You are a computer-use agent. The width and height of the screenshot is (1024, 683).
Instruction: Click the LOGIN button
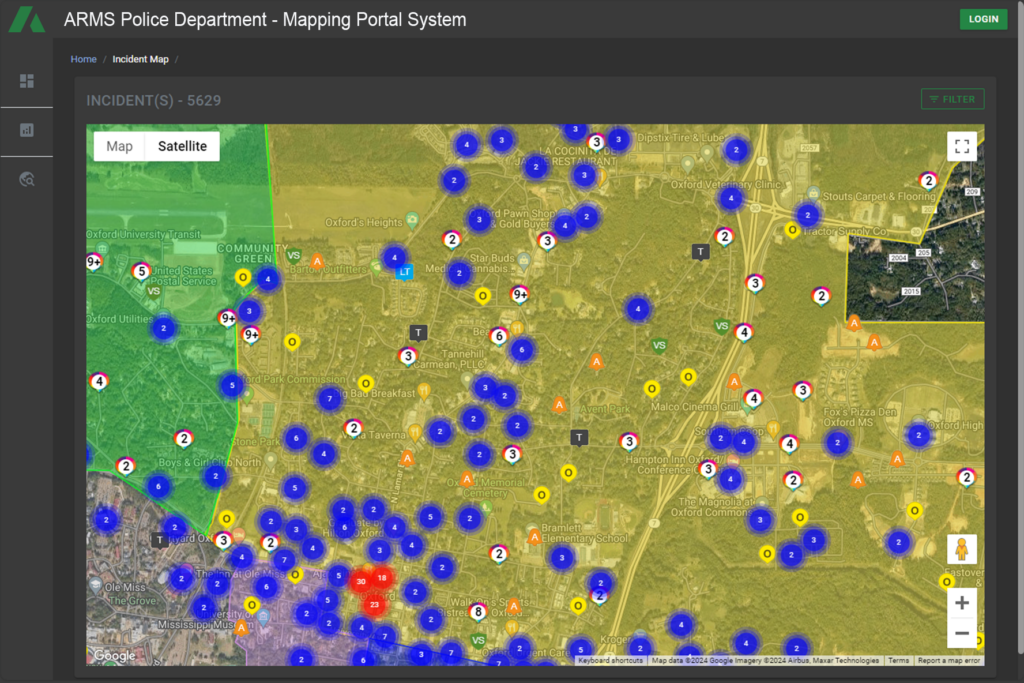coord(983,19)
